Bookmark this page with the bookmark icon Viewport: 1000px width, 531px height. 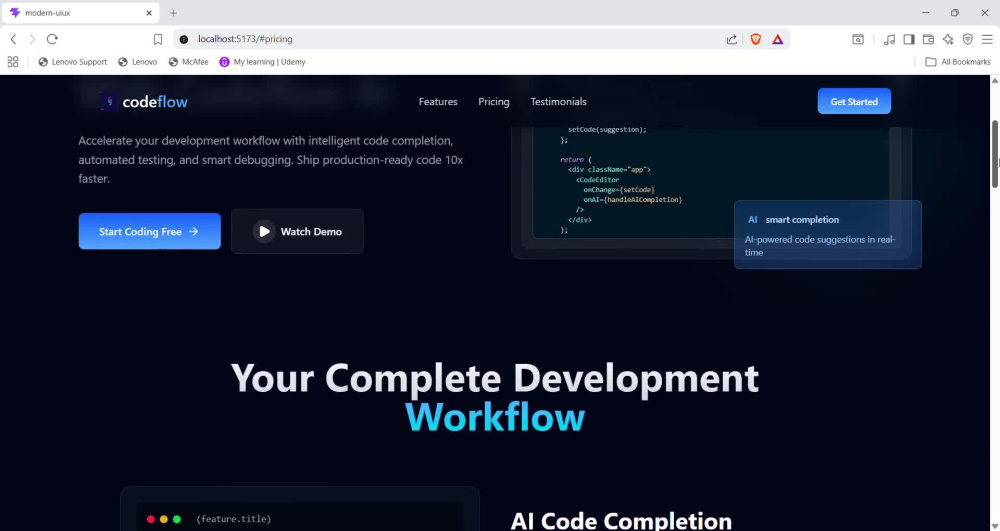pos(158,39)
